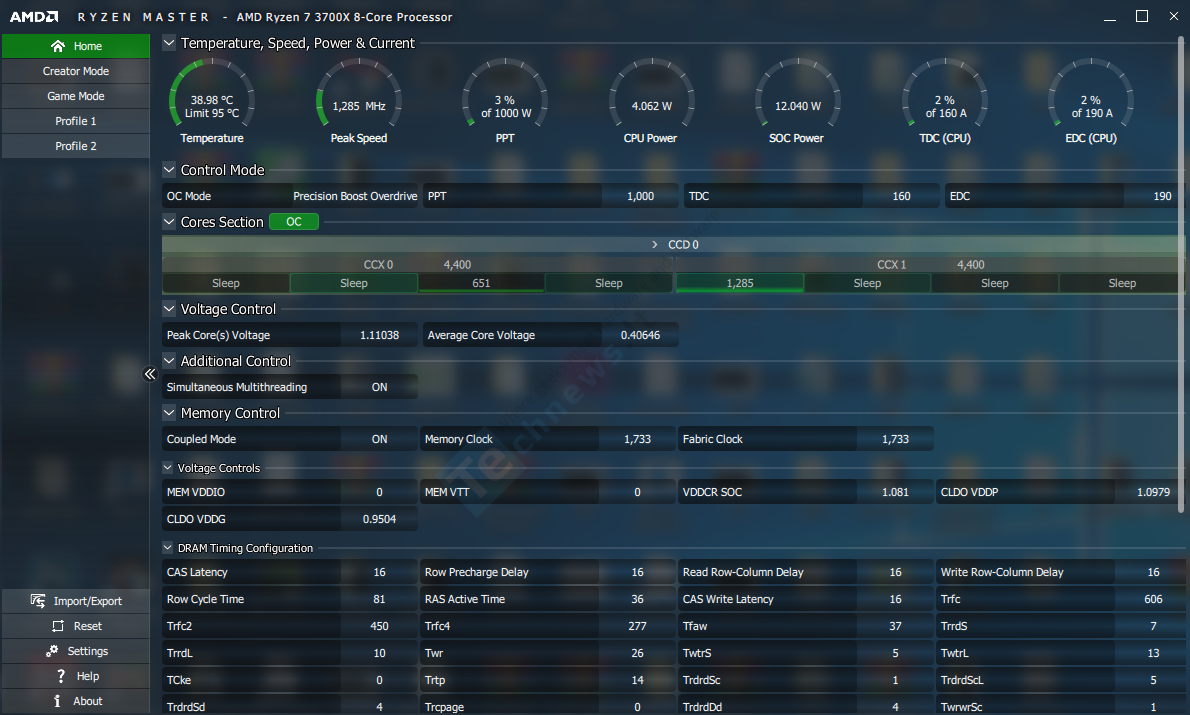Click Peak Core(s) Voltage value 1.11038
This screenshot has width=1190, height=715.
pos(379,335)
